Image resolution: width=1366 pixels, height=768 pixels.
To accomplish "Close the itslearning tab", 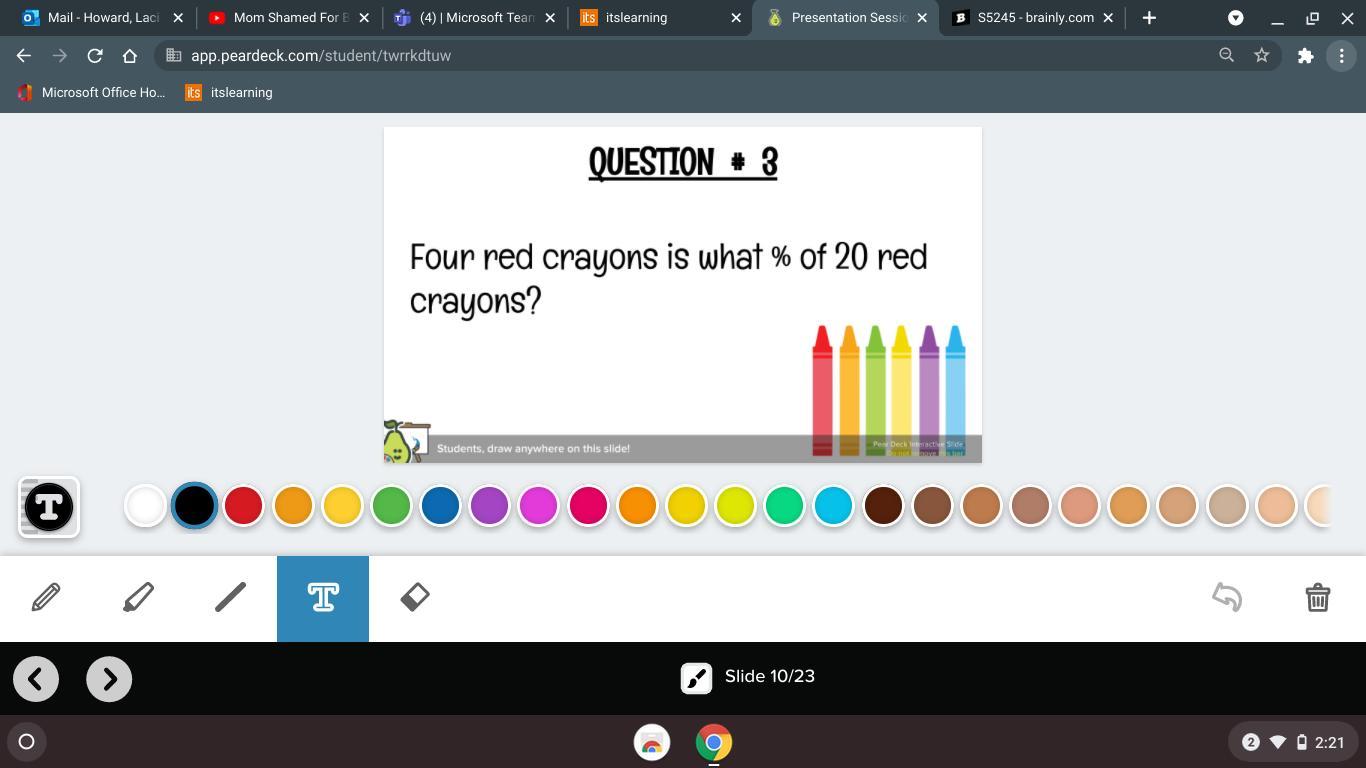I will click(736, 18).
